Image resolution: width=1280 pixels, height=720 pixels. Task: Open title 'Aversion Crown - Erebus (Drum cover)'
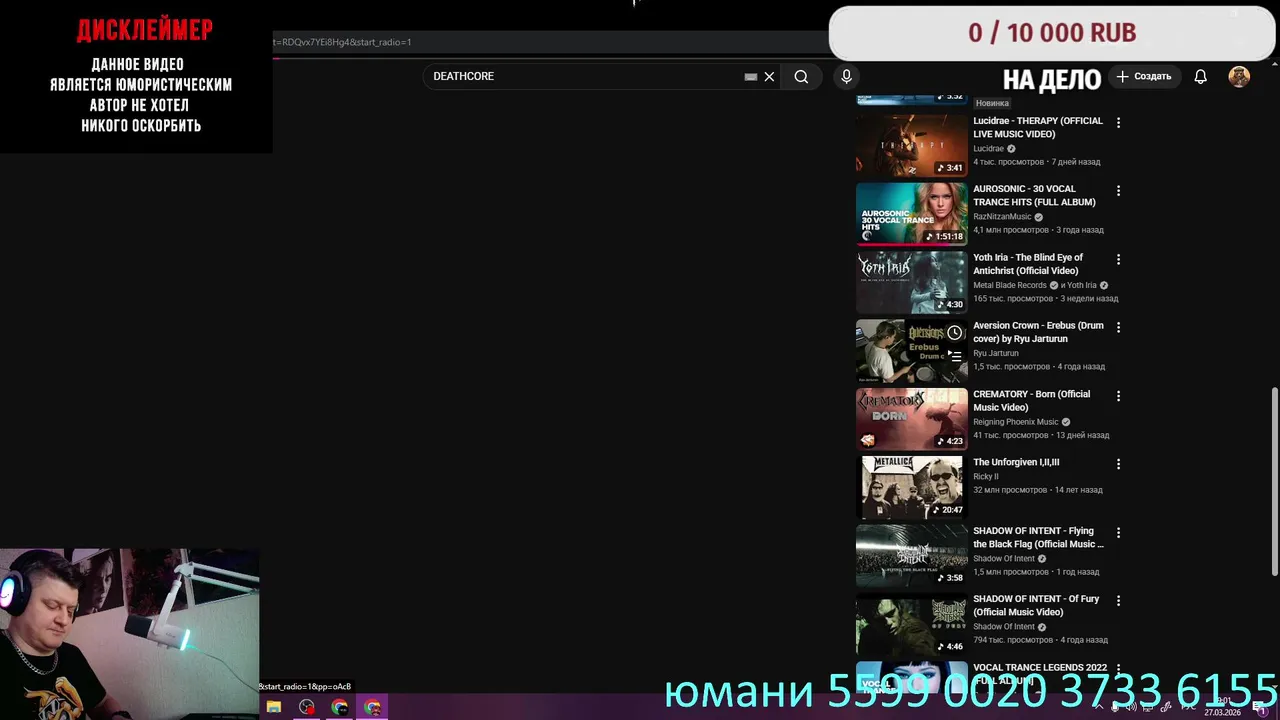(x=1038, y=332)
